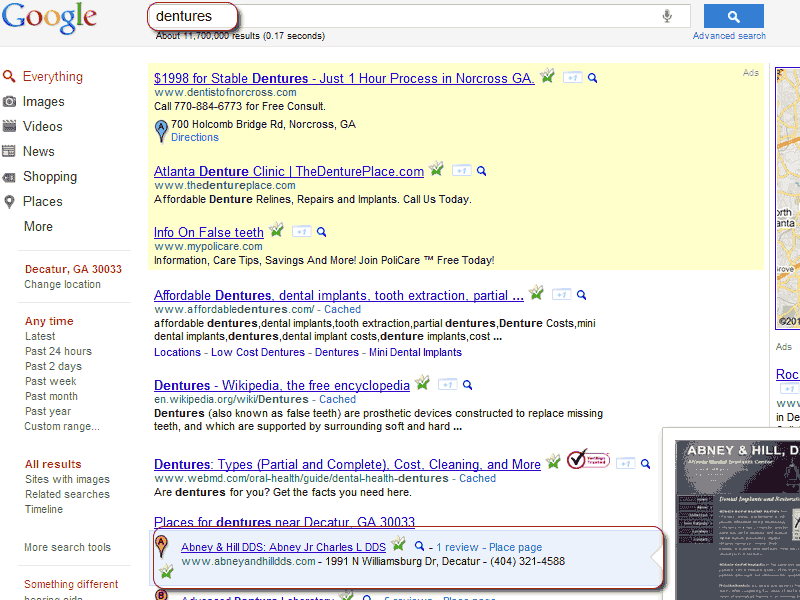Click the map pin A icon near Holcomb Bridge Rd

pyautogui.click(x=161, y=131)
